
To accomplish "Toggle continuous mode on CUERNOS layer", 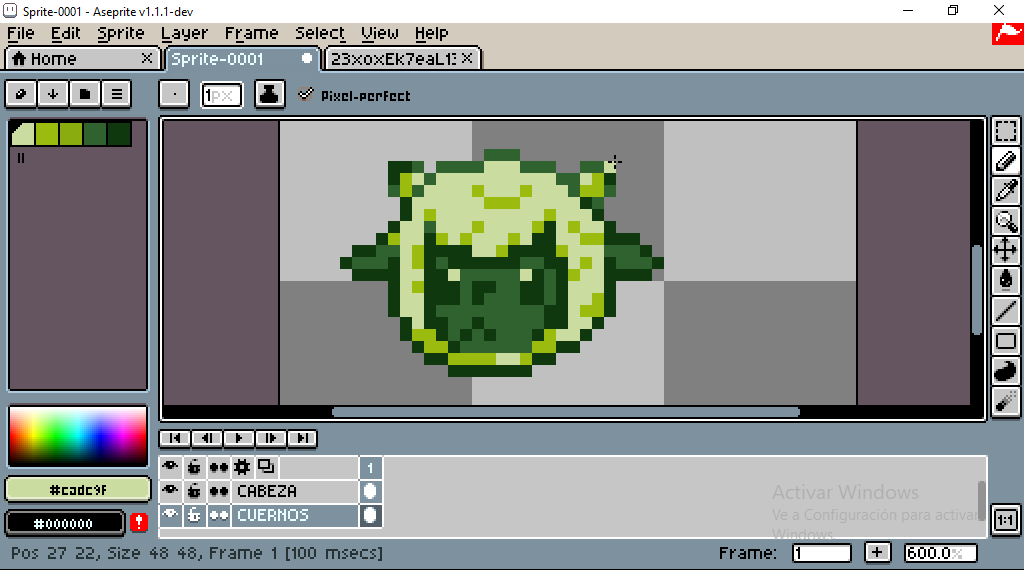I will (218, 515).
